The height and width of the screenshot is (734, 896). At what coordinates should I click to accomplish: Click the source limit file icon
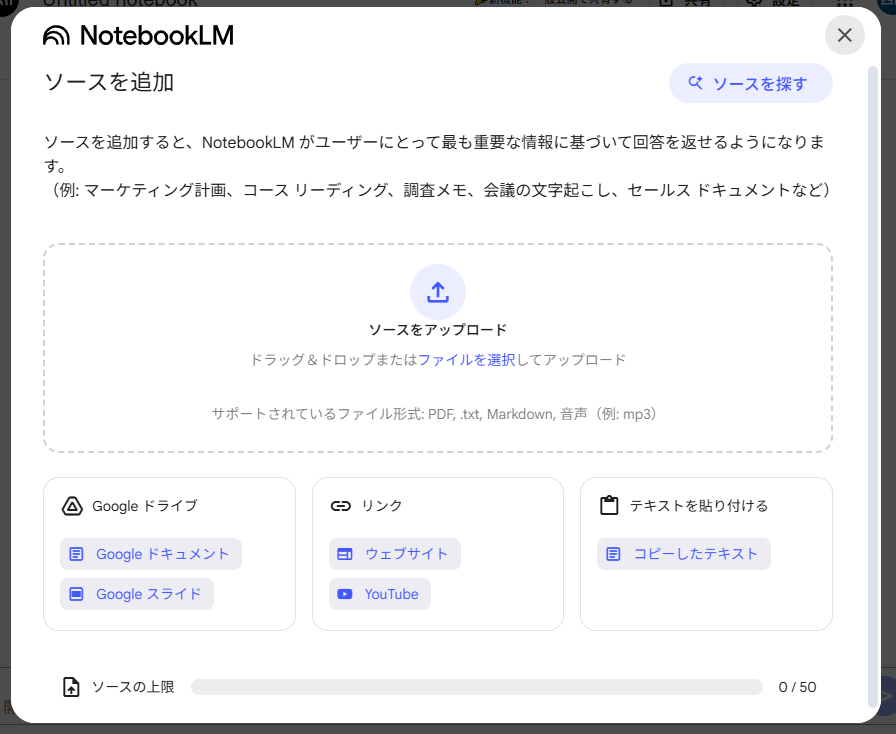pyautogui.click(x=71, y=687)
